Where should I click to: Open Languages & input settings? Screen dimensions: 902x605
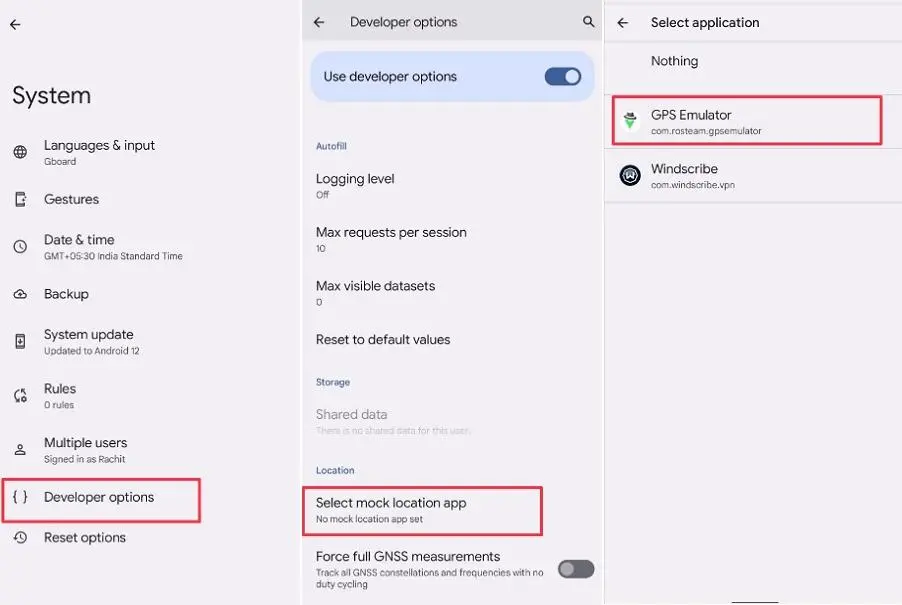pyautogui.click(x=151, y=152)
